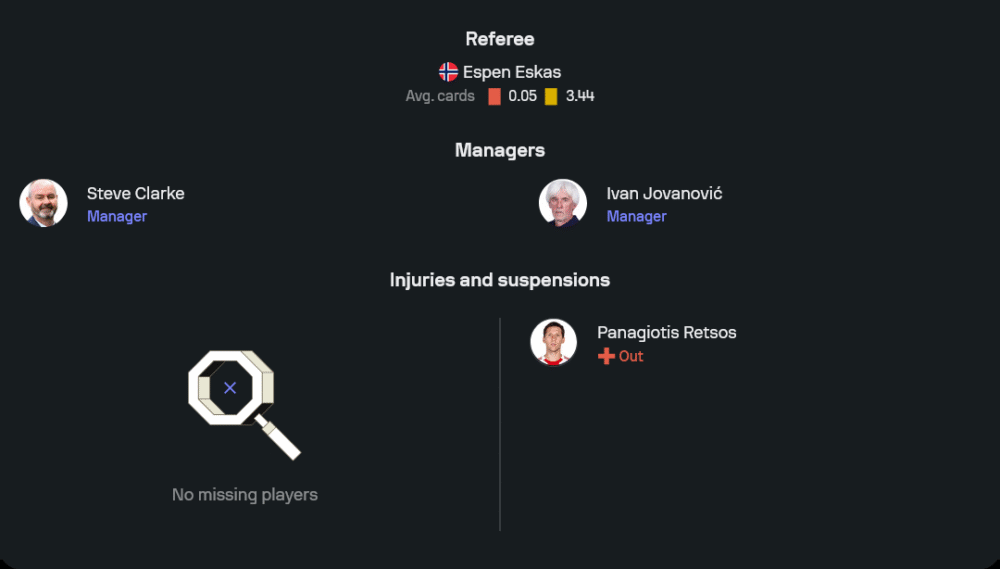Click the Manager label under Ivan Jovanović

coord(636,216)
